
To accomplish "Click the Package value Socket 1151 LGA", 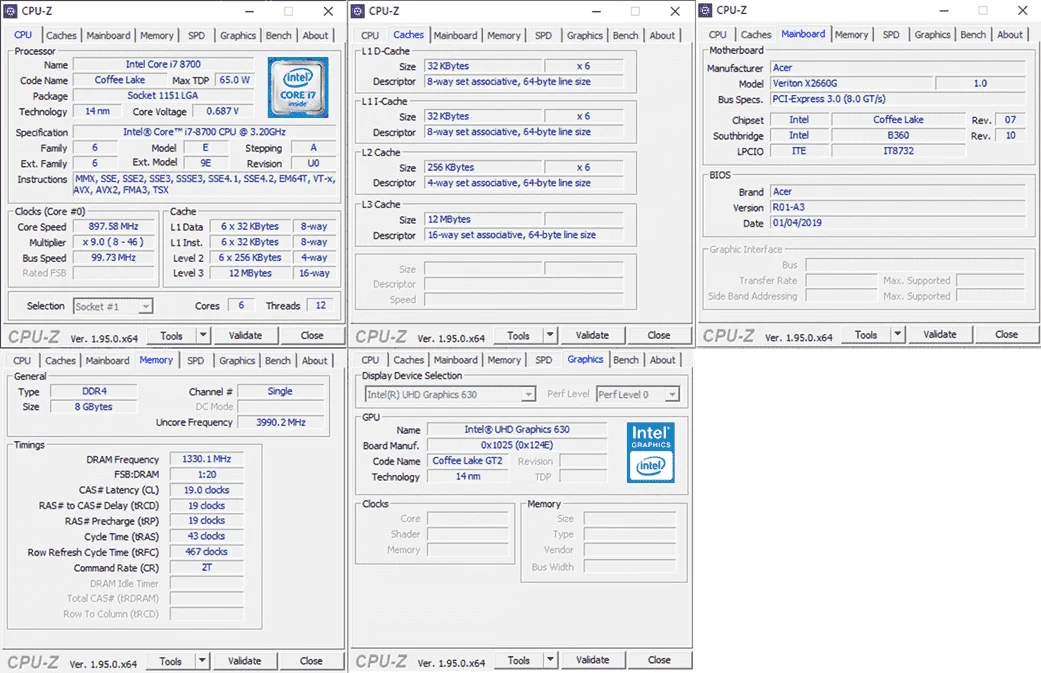I will pyautogui.click(x=163, y=96).
